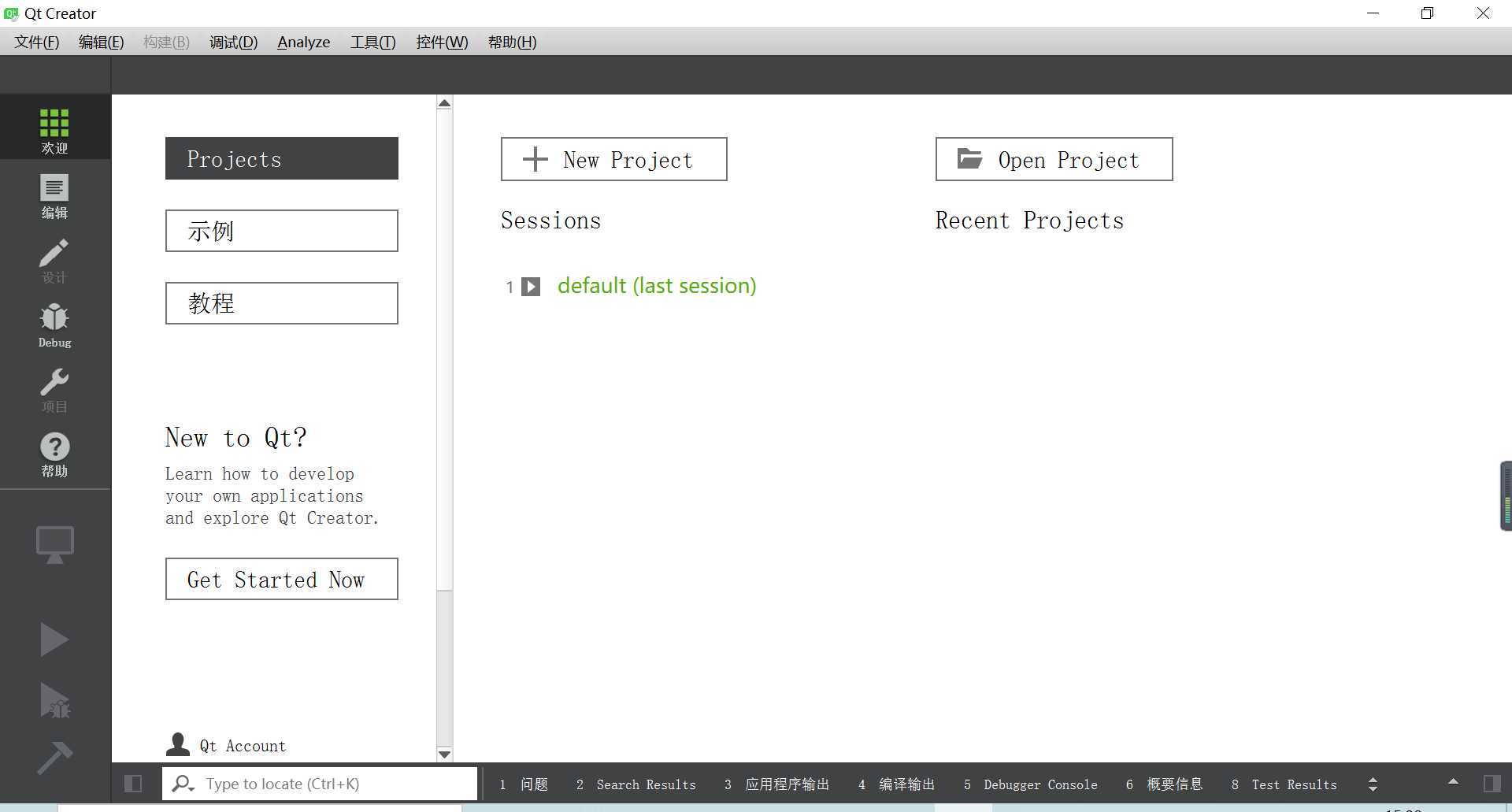
Task: Open 编辑(E) menu
Action: [101, 42]
